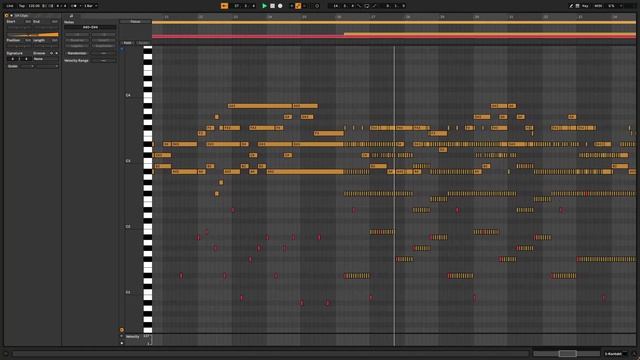This screenshot has width=640, height=360.
Task: Click the orange envelope toggle above Velocity lane
Action: (x=122, y=330)
